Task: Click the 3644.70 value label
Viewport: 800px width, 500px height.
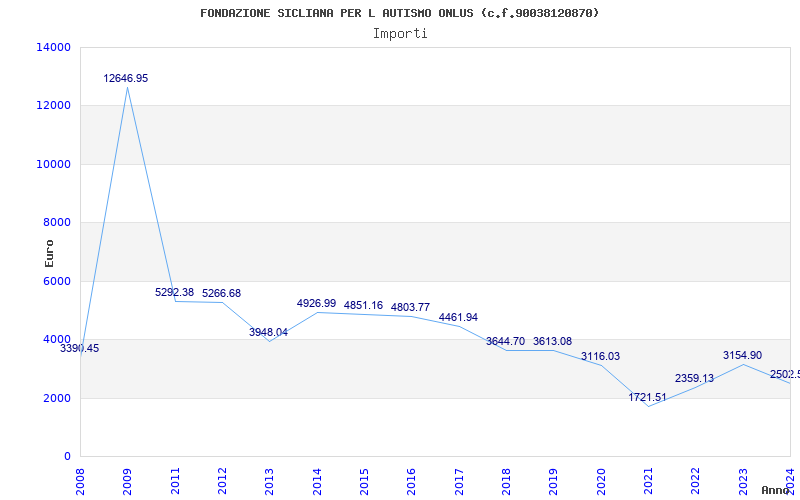Action: [505, 341]
